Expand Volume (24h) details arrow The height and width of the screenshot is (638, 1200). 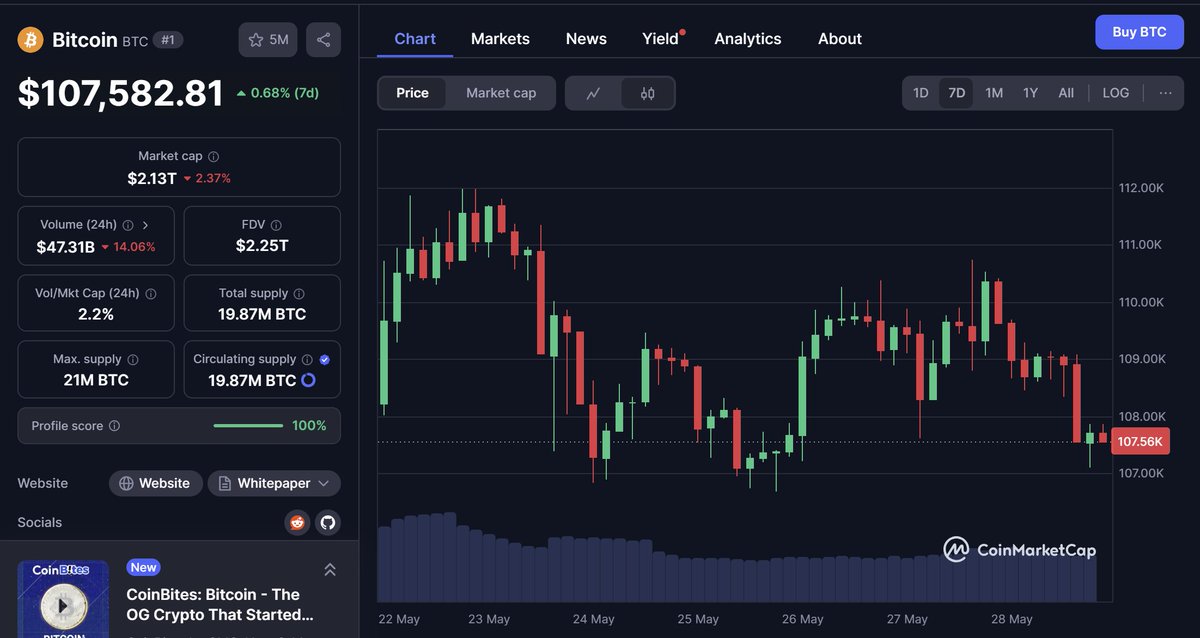click(x=145, y=225)
